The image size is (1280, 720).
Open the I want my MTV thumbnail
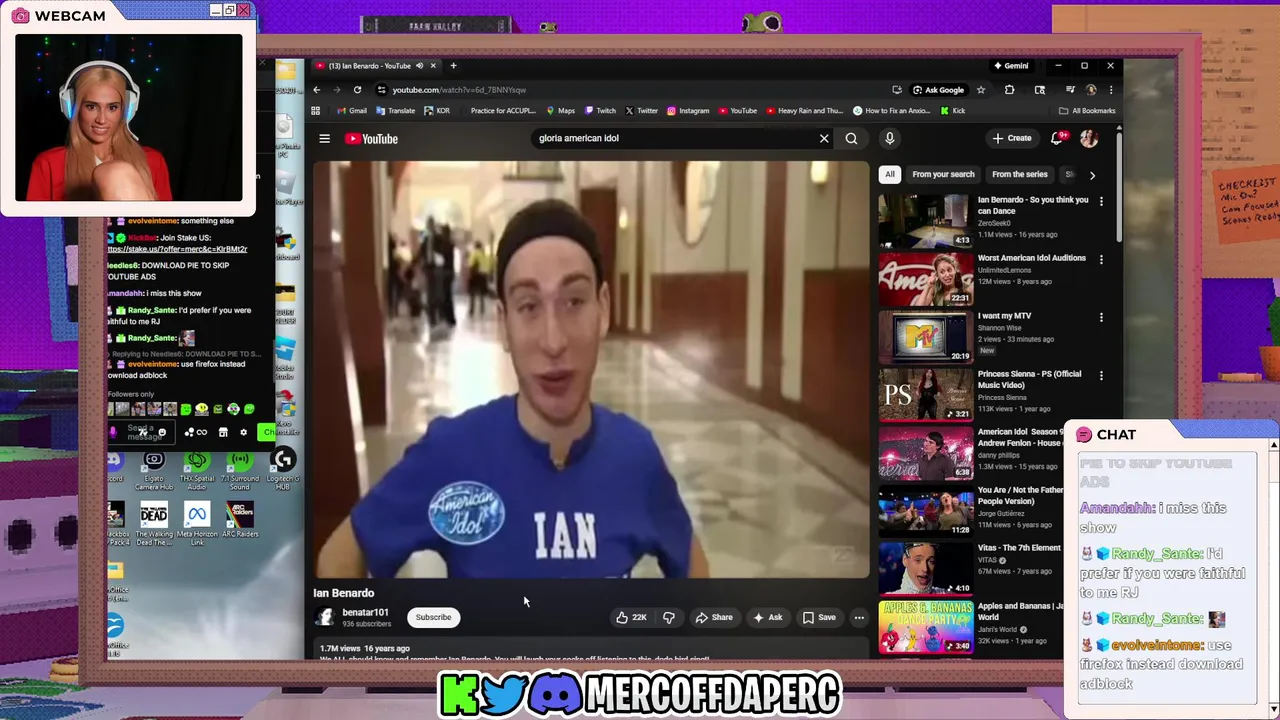925,337
